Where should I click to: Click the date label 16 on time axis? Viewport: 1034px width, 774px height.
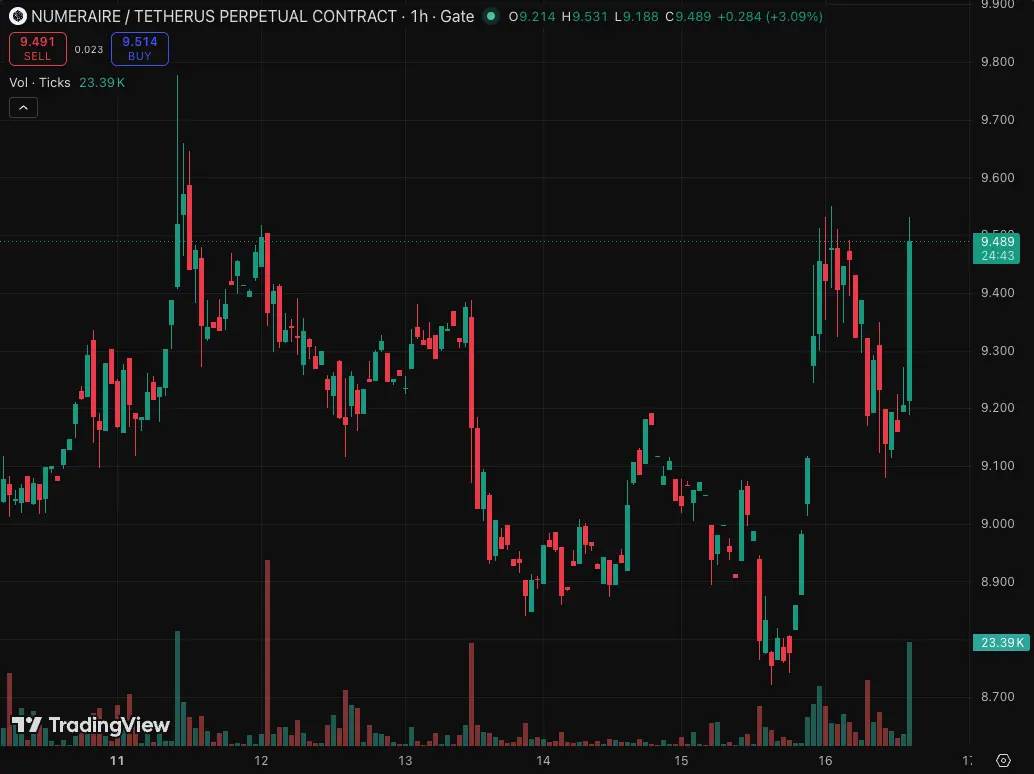tap(825, 761)
